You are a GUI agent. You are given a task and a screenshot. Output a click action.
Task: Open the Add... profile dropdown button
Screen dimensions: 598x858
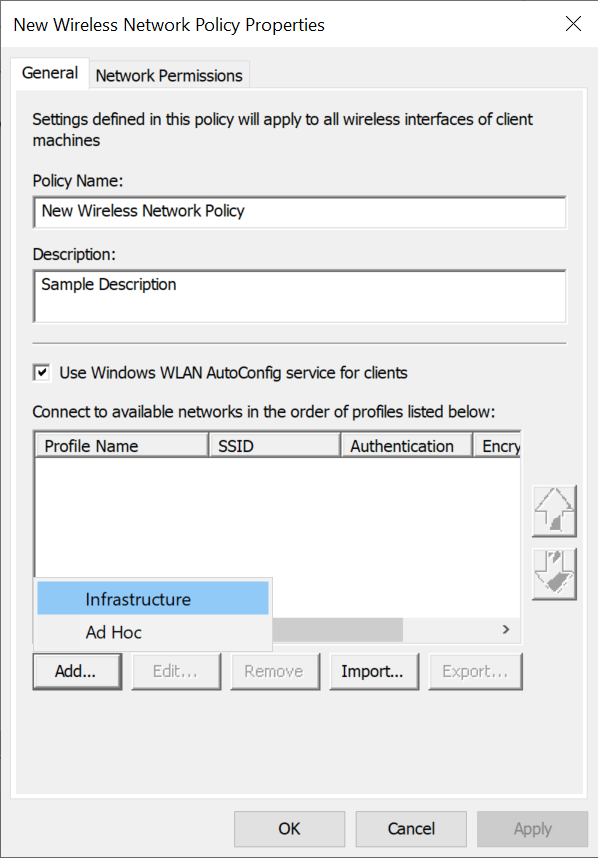tap(77, 671)
